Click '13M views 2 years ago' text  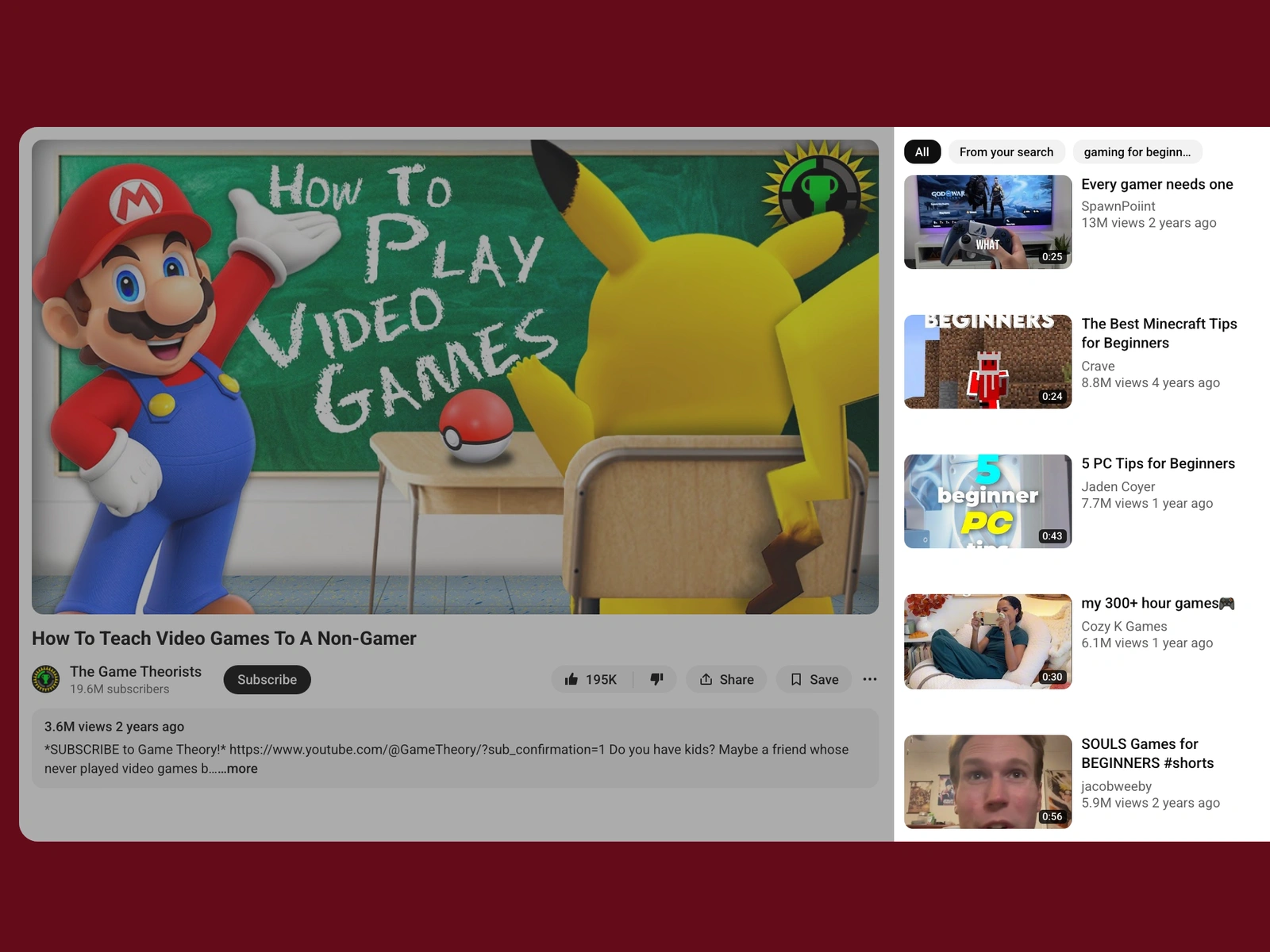coord(1149,223)
